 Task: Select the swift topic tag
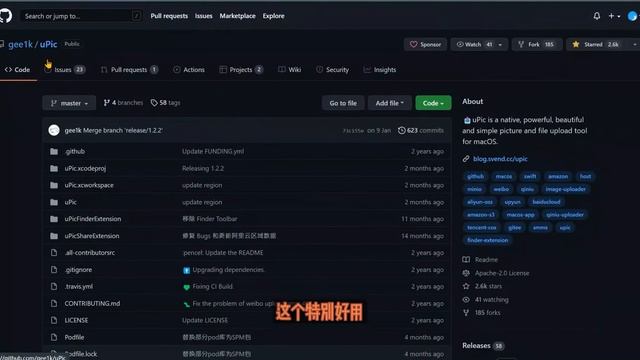530,176
